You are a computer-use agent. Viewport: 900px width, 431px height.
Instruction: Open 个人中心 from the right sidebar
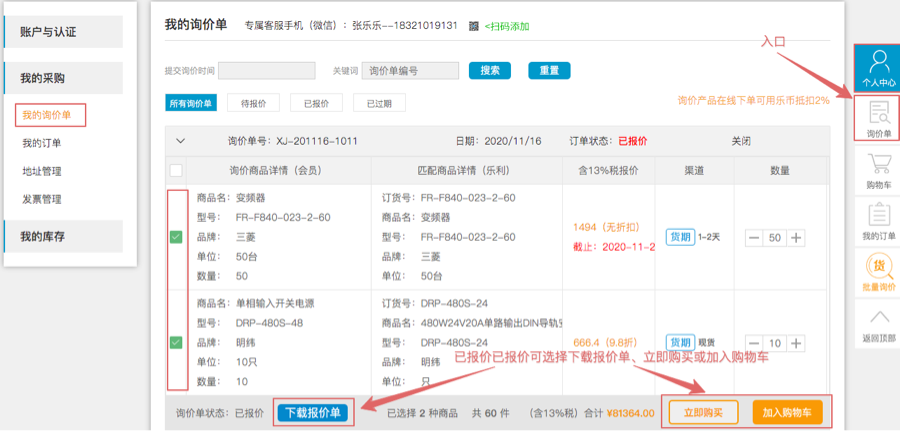pos(877,68)
